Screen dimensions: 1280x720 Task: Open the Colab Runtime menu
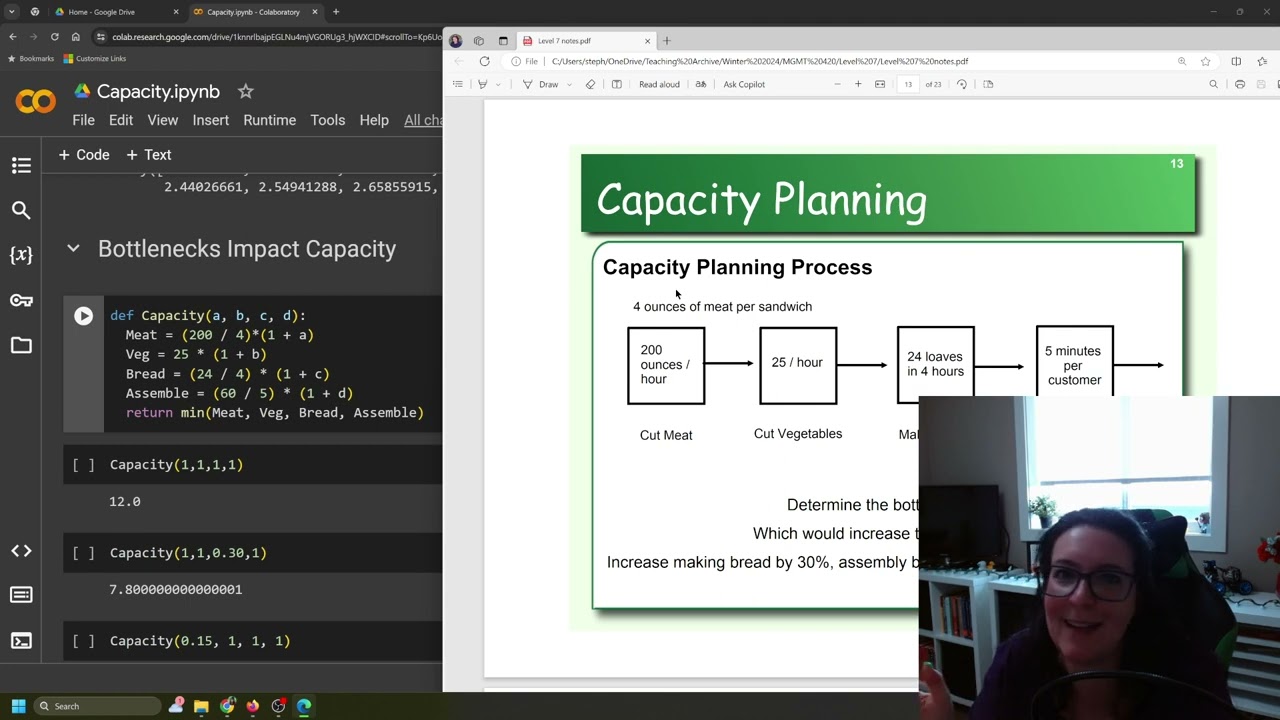tap(270, 120)
